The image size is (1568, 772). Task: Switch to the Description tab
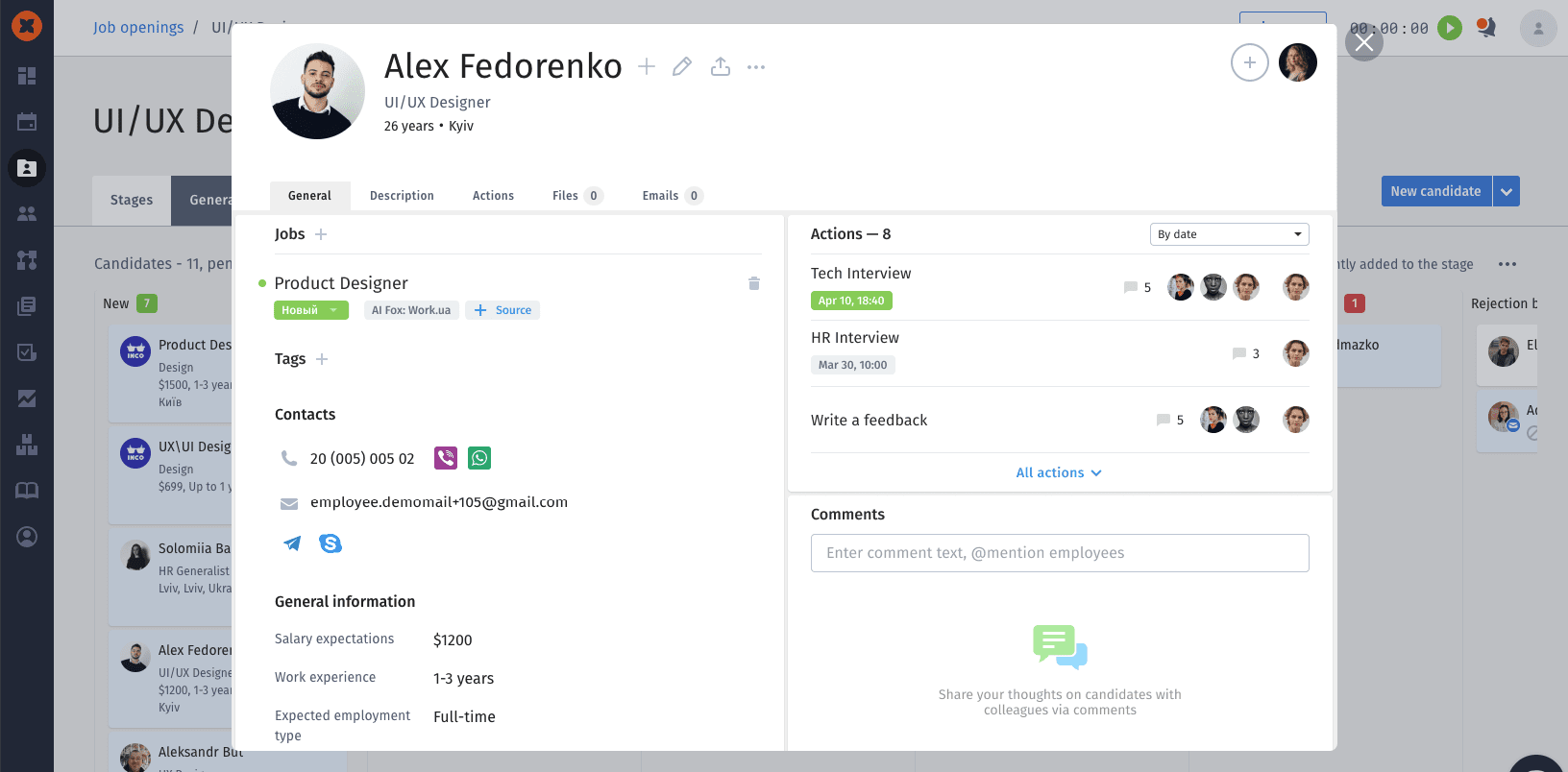coord(402,196)
